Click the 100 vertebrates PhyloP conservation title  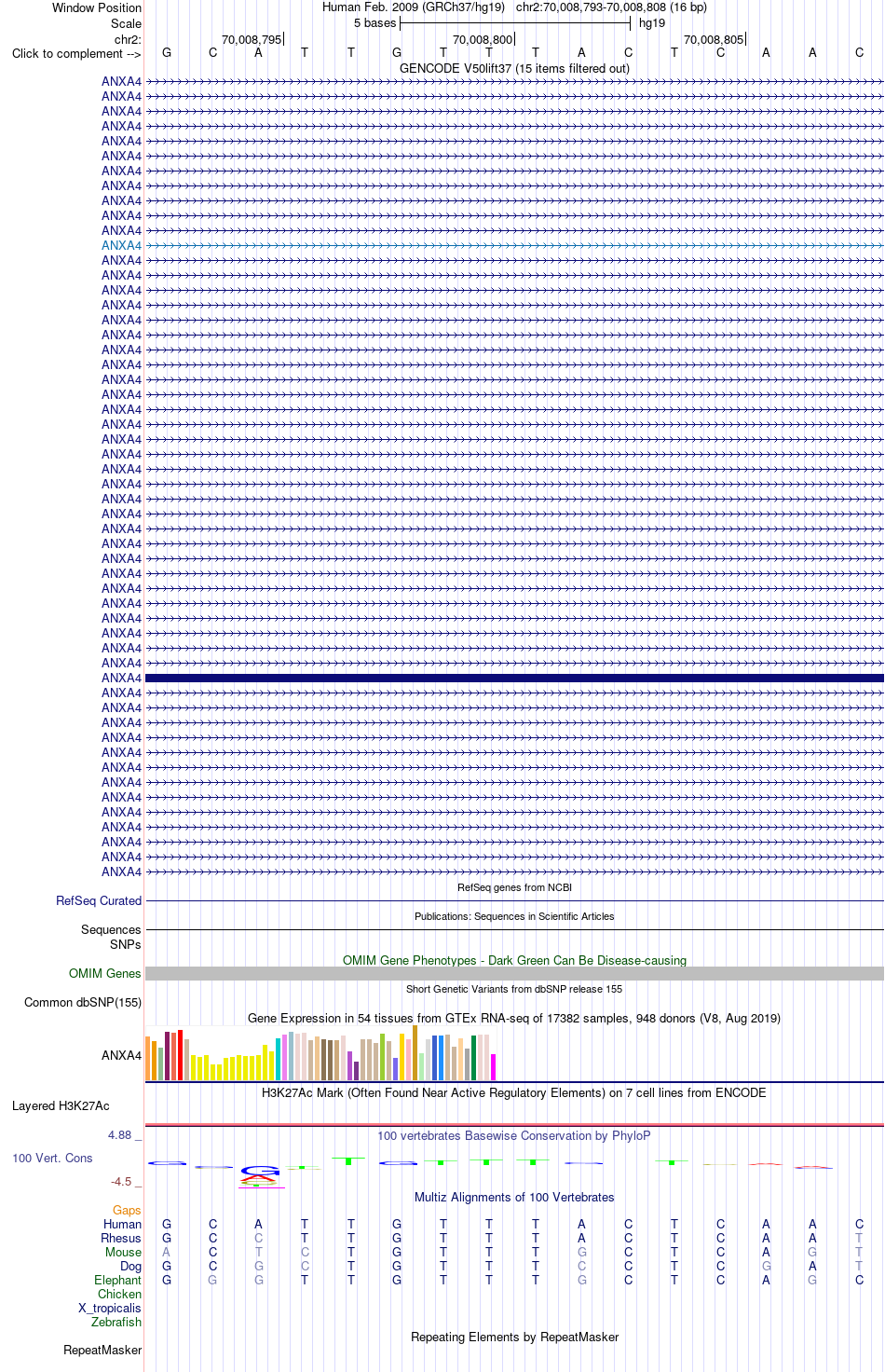[514, 1135]
